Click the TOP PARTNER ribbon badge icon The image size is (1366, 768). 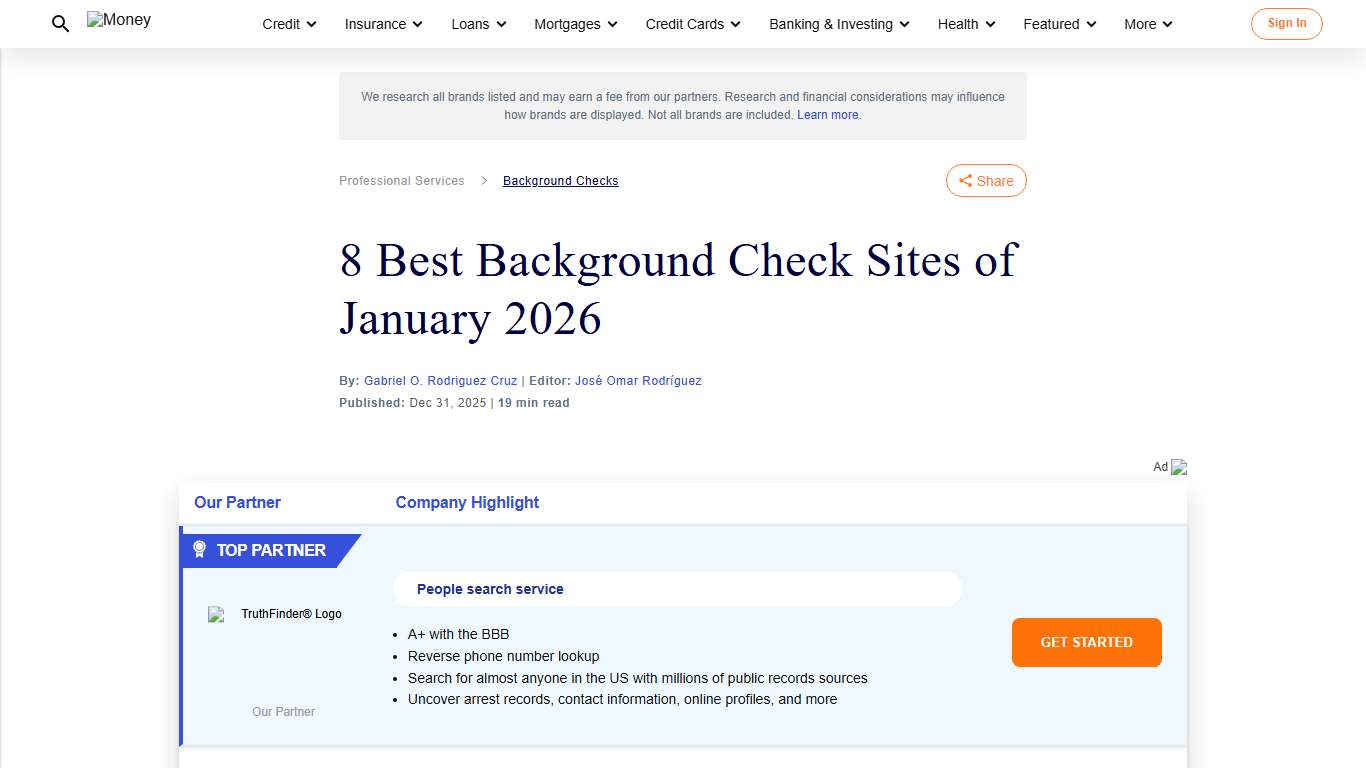point(200,549)
